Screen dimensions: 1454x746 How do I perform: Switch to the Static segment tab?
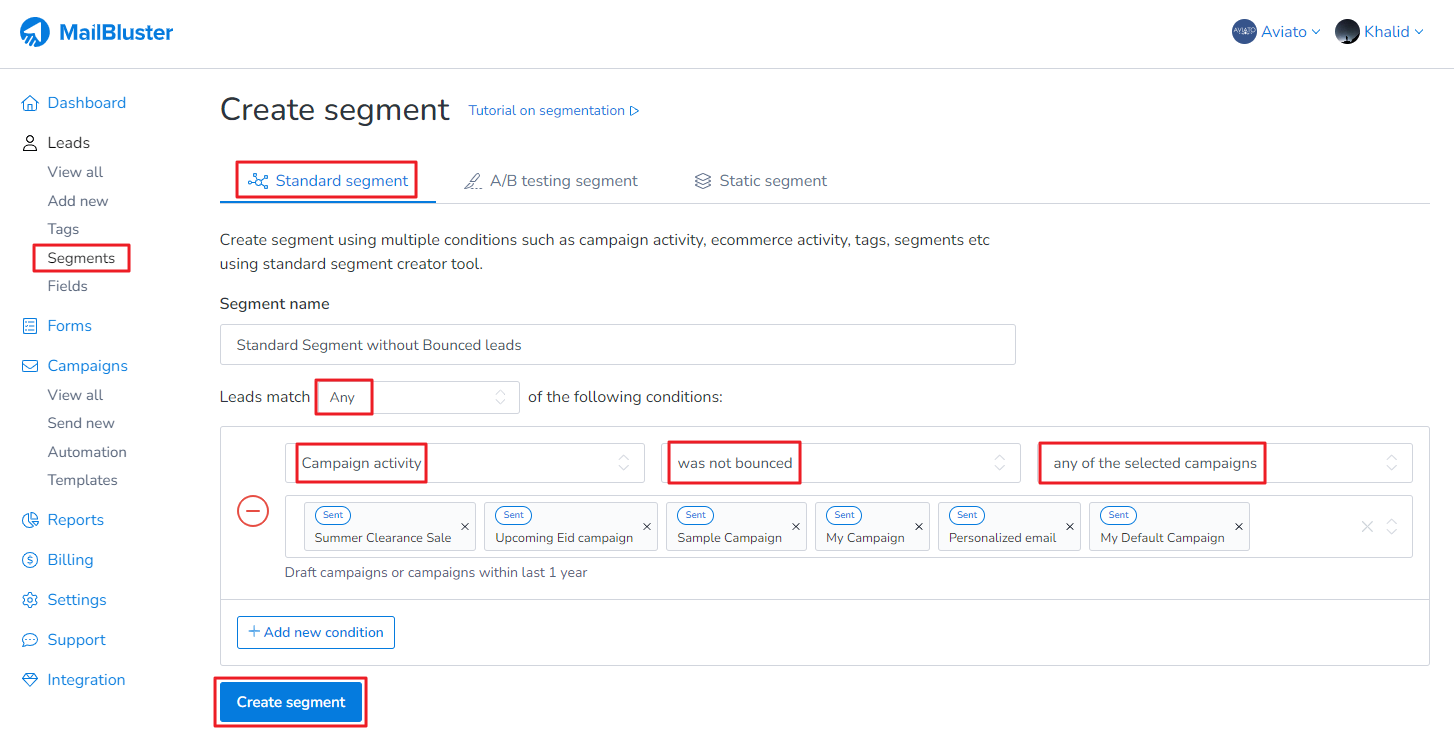pyautogui.click(x=761, y=181)
